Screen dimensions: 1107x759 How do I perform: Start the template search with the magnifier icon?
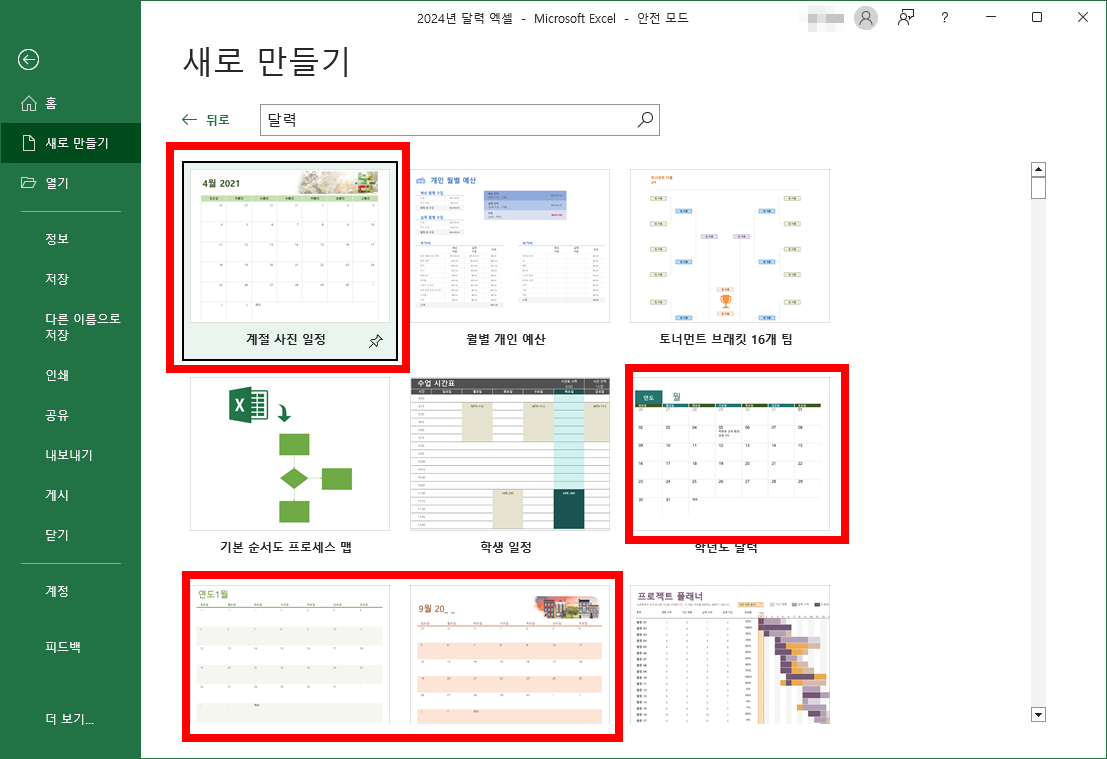click(645, 119)
